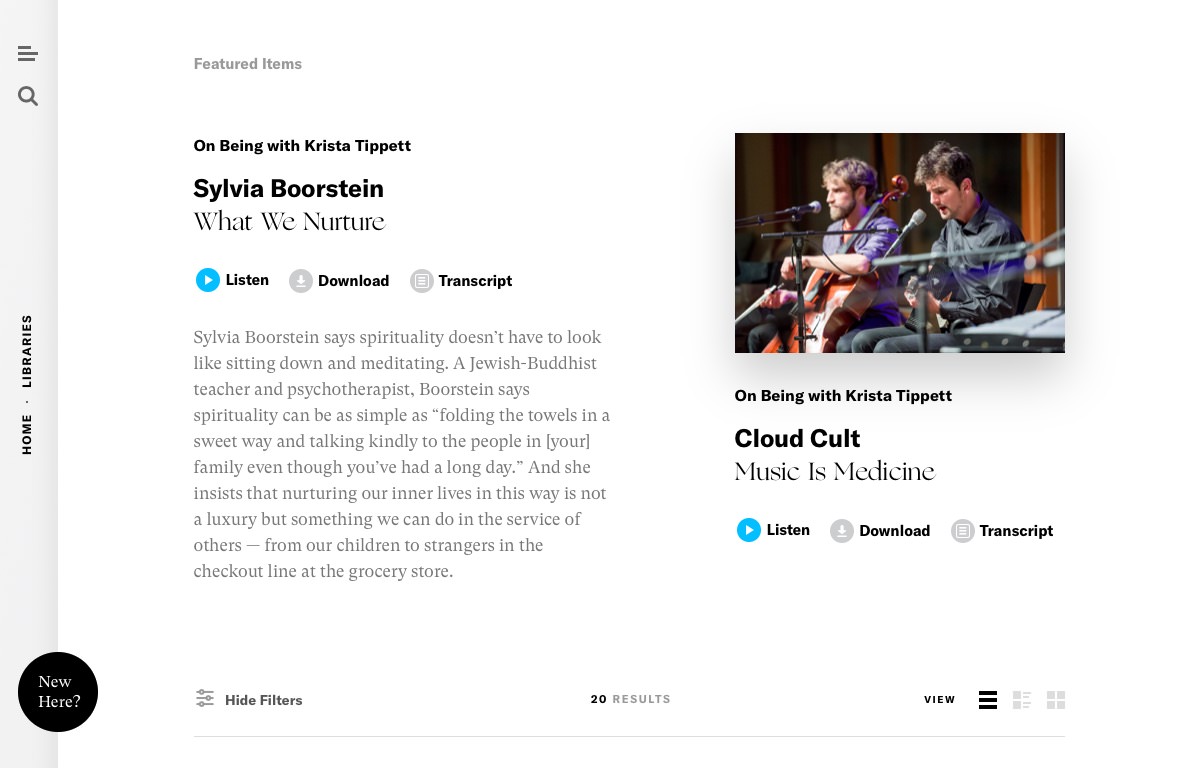This screenshot has width=1200, height=768.
Task: Click On Being with Krista Tippett above Sylvia Boorstein
Action: pos(302,146)
